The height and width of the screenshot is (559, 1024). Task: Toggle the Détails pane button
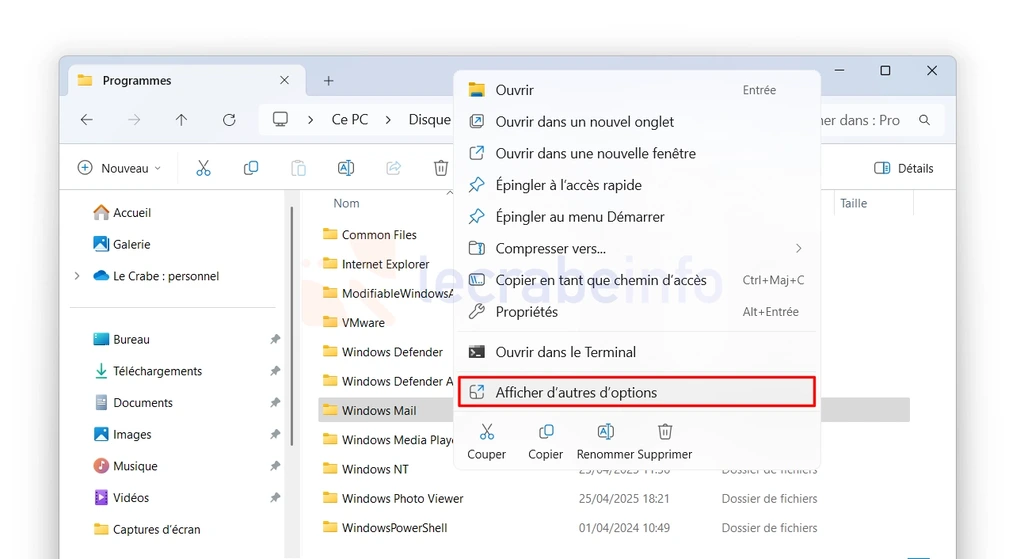click(904, 168)
